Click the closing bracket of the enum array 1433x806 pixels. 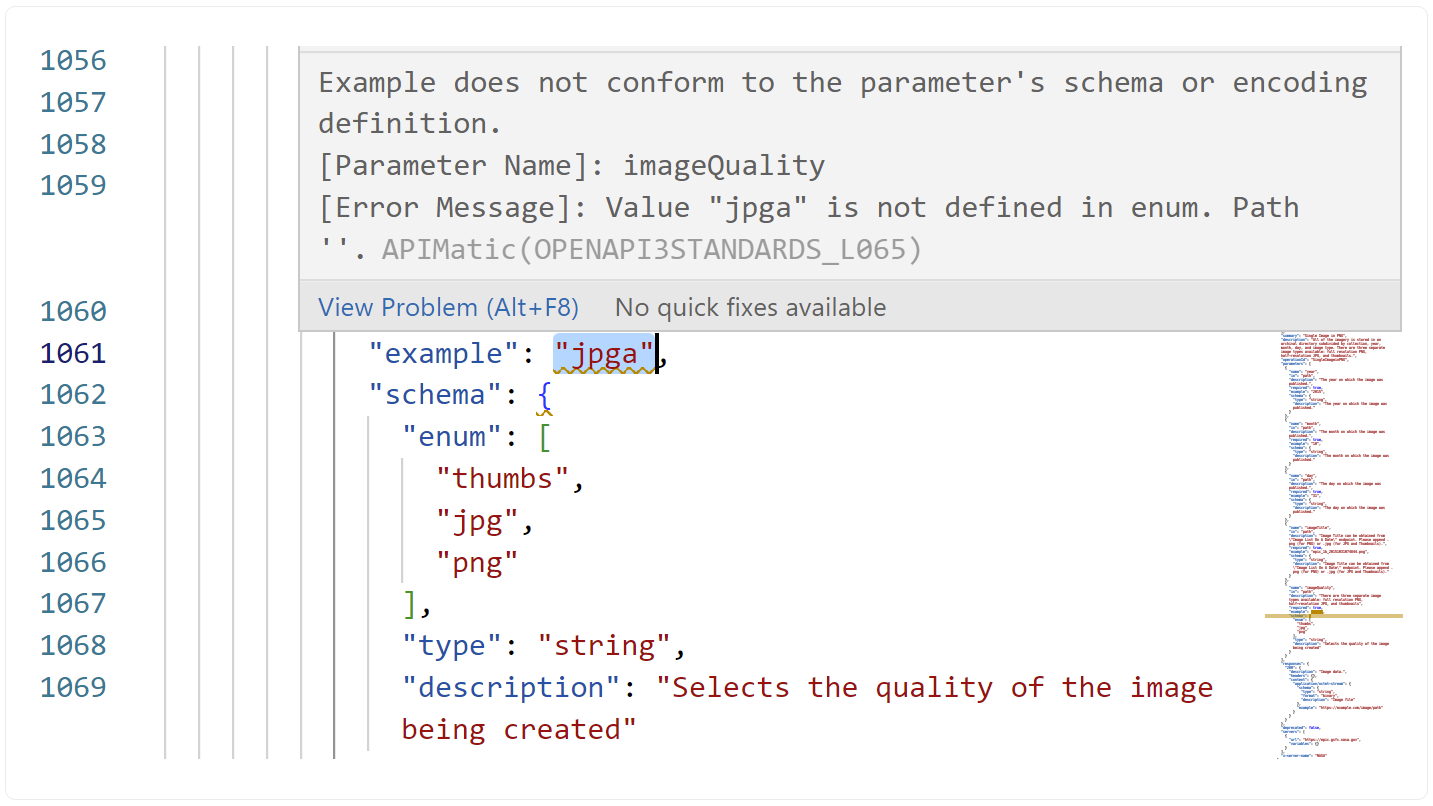[x=409, y=604]
